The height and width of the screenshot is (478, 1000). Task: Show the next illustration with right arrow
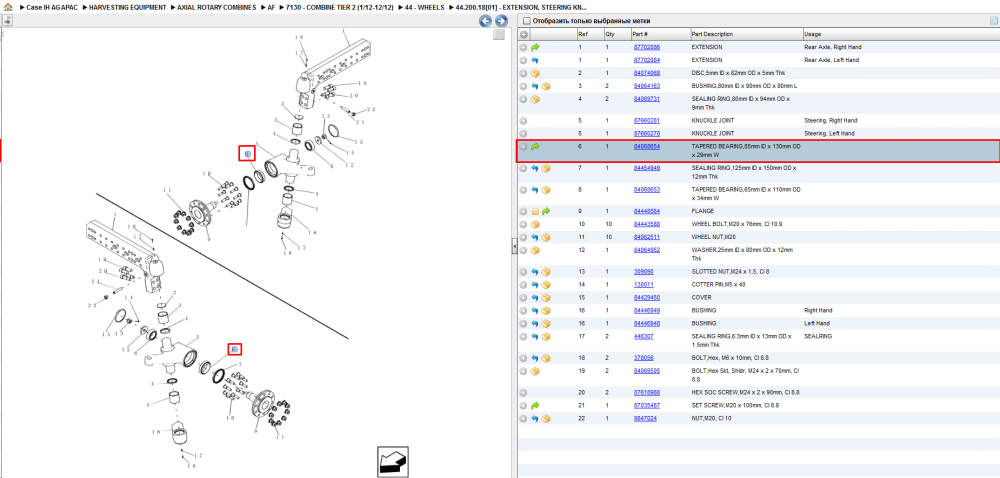point(501,21)
